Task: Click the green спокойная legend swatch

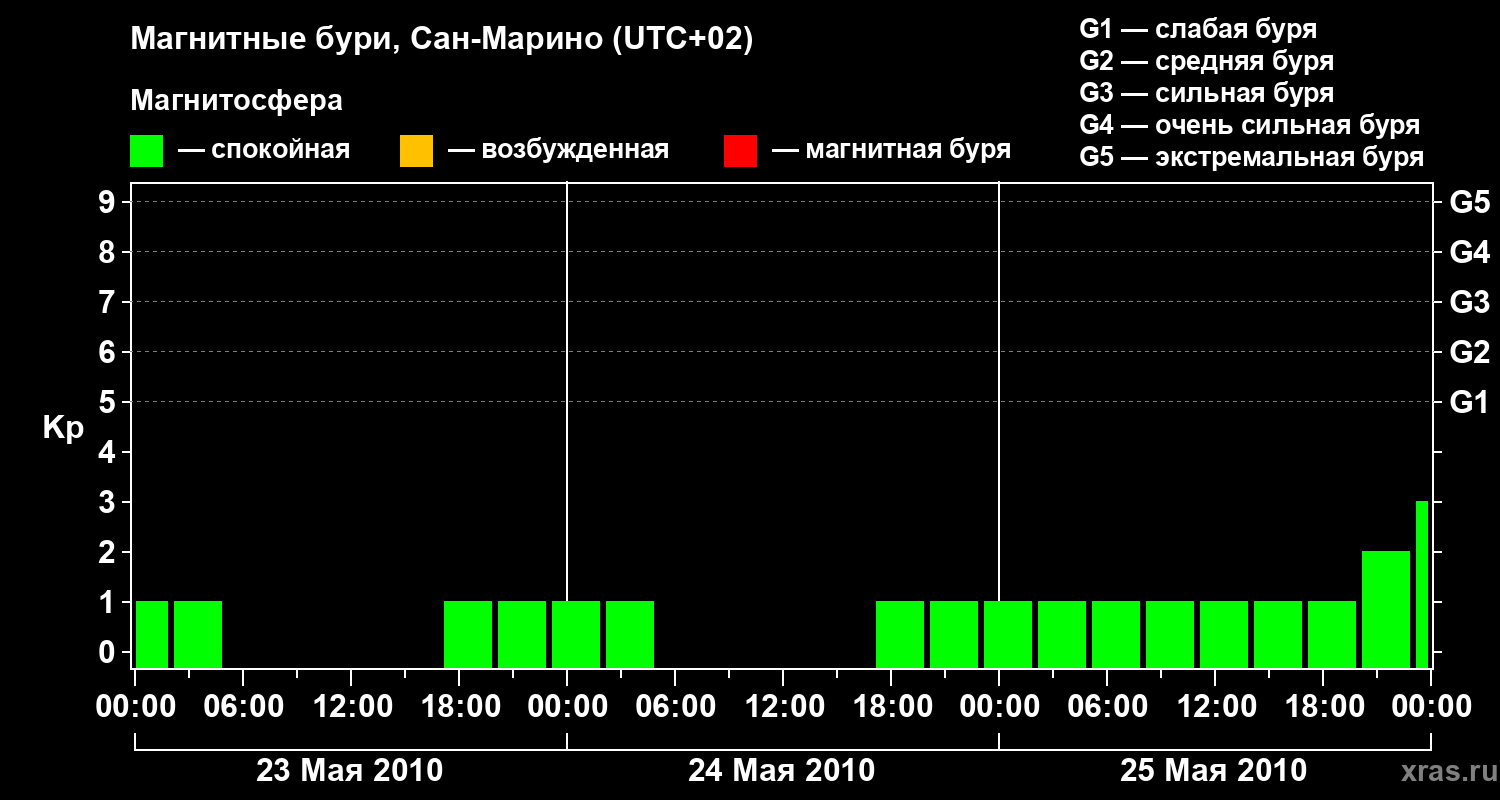Action: tap(146, 151)
